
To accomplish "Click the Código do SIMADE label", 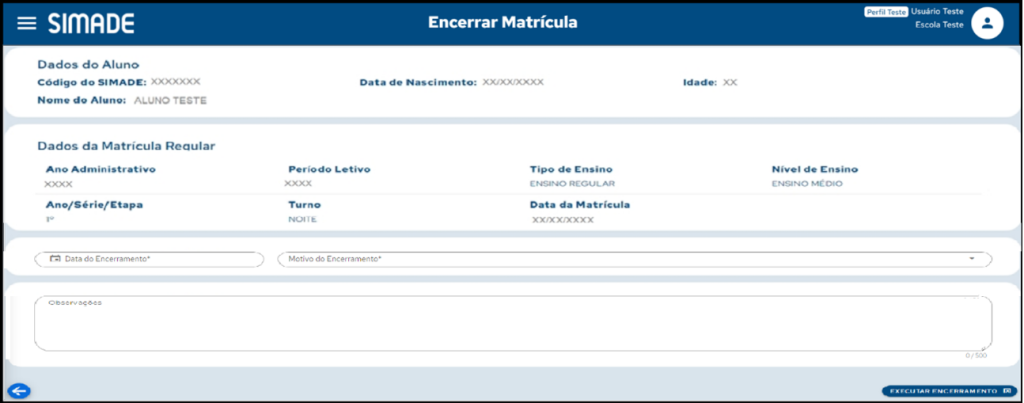I will (x=92, y=82).
